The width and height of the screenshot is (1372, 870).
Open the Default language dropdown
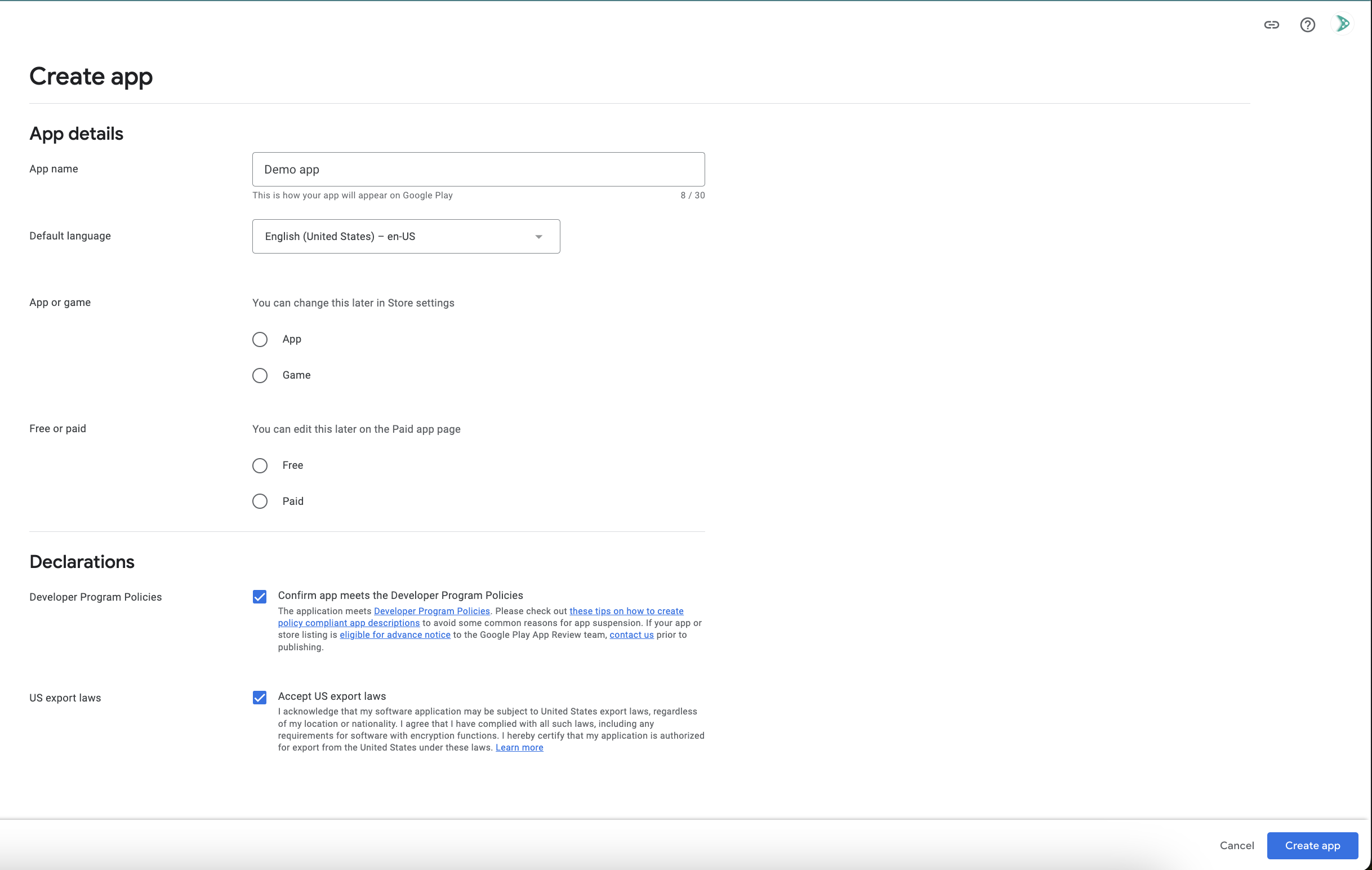pyautogui.click(x=405, y=237)
